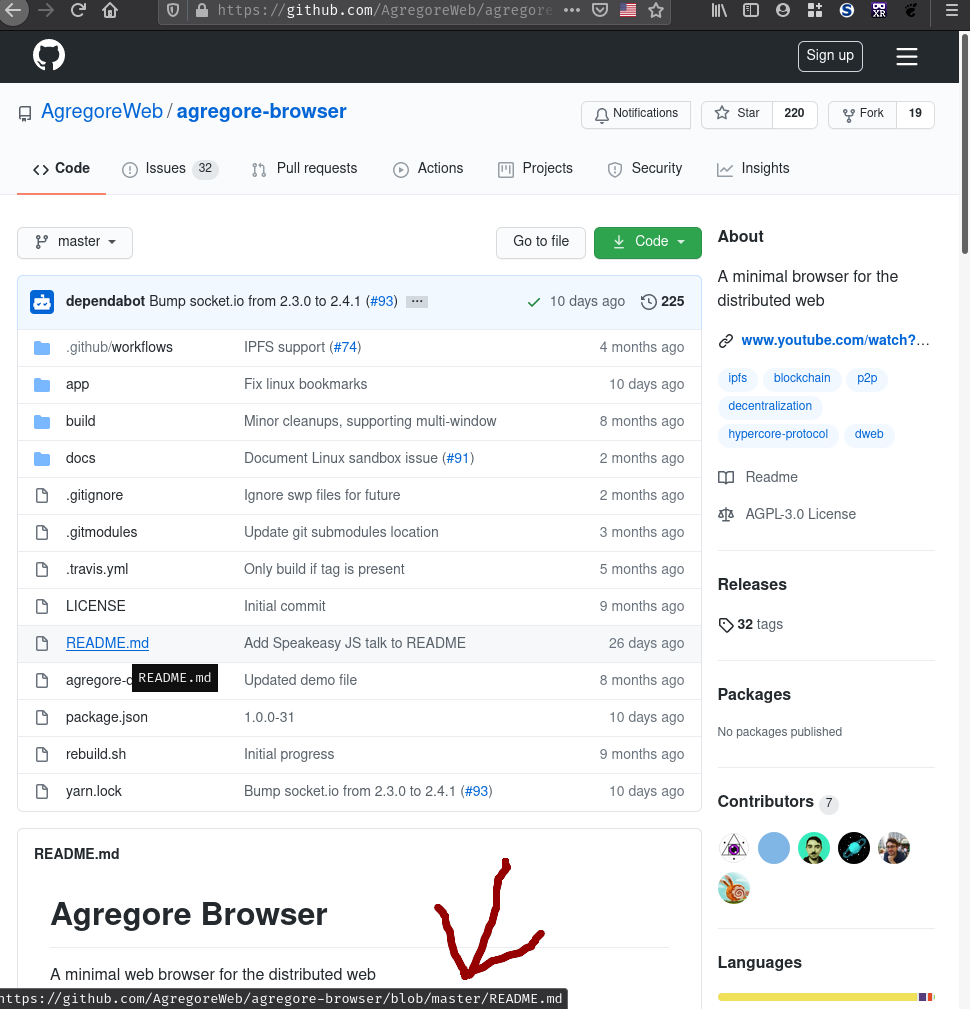The image size is (970, 1015).
Task: Click the AGPL-3.0 License scales icon
Action: pos(725,514)
